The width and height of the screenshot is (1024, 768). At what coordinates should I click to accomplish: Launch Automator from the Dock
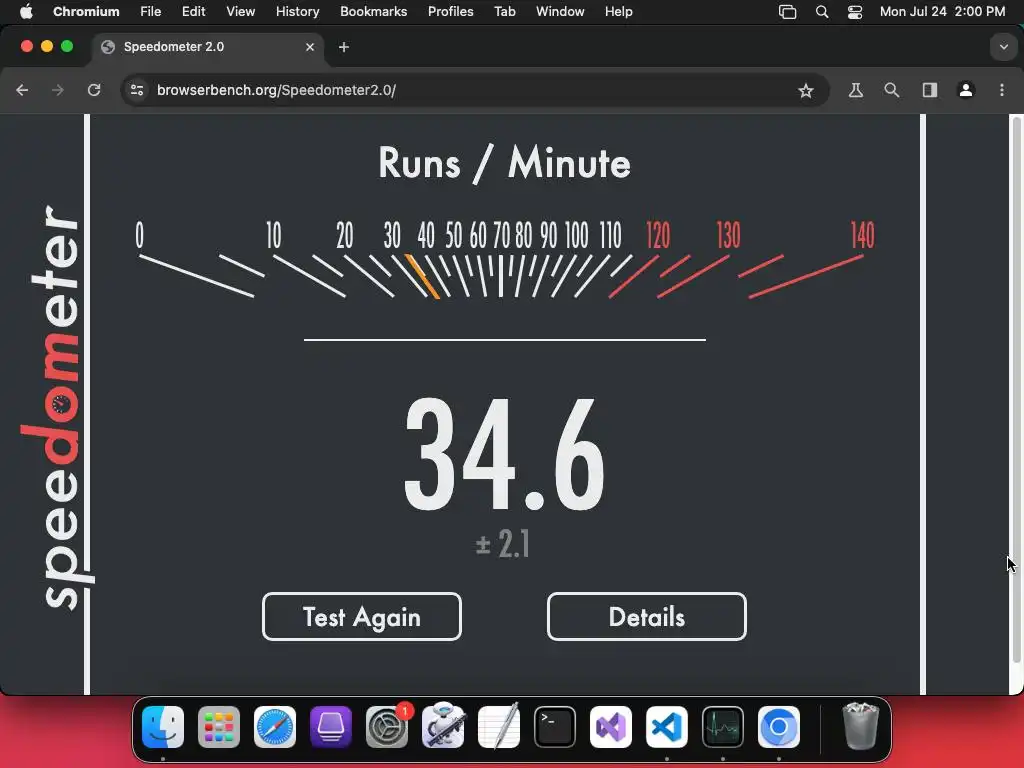[443, 726]
